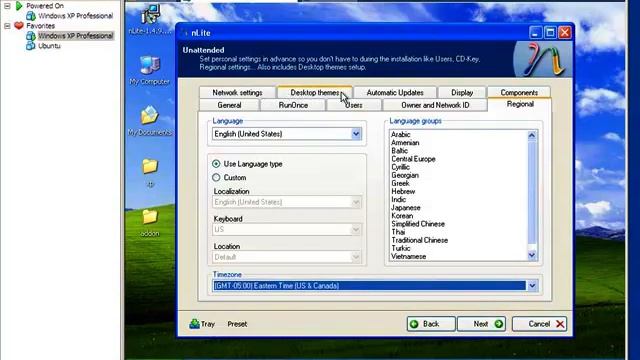
Task: Switch to Network settings tab
Action: [x=237, y=93]
